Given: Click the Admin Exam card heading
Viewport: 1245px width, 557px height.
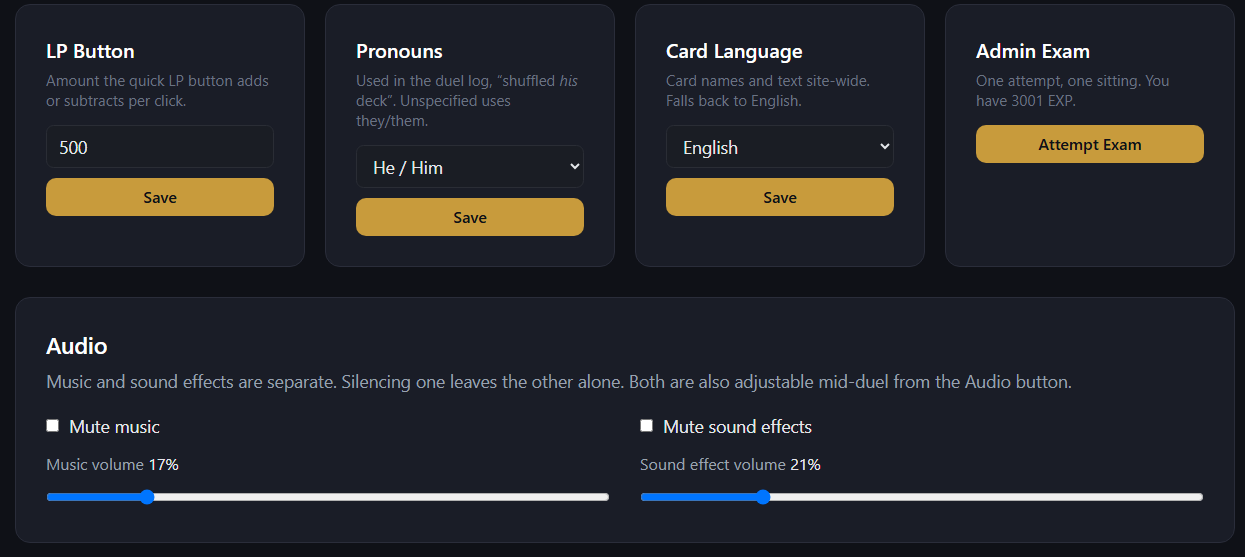Looking at the screenshot, I should pos(1033,51).
